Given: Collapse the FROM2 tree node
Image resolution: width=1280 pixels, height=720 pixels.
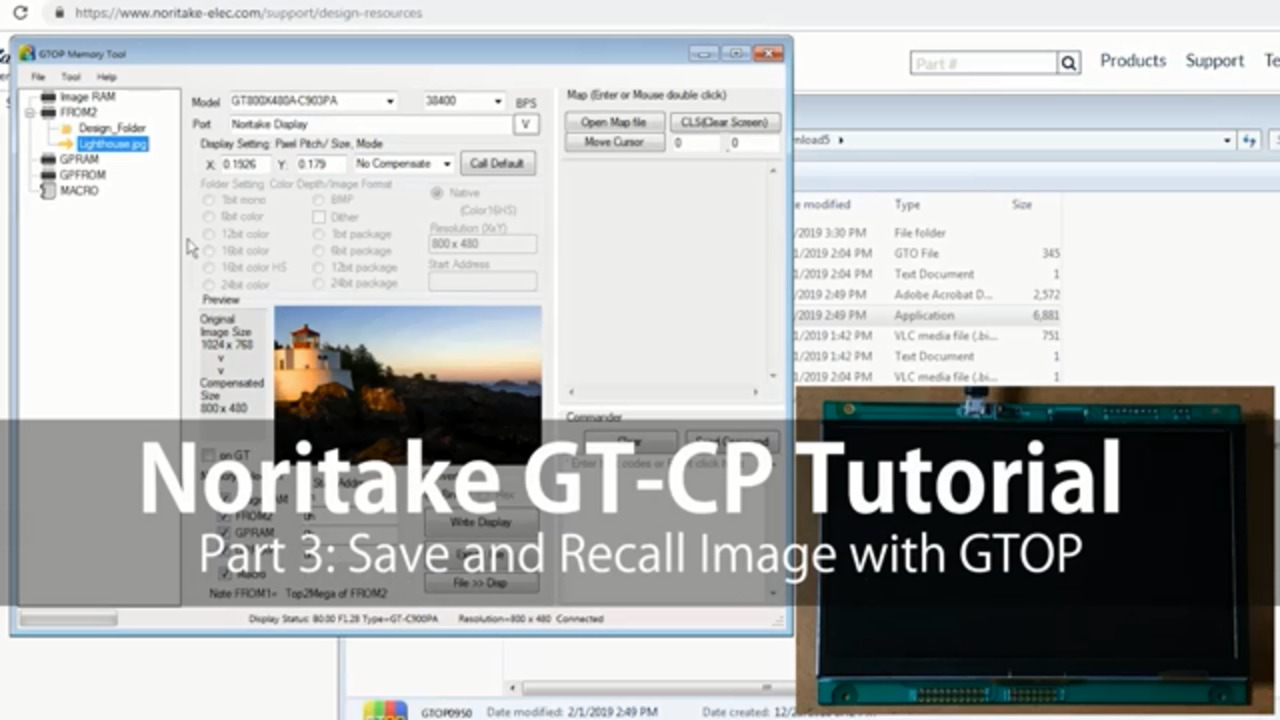Looking at the screenshot, I should coord(29,113).
